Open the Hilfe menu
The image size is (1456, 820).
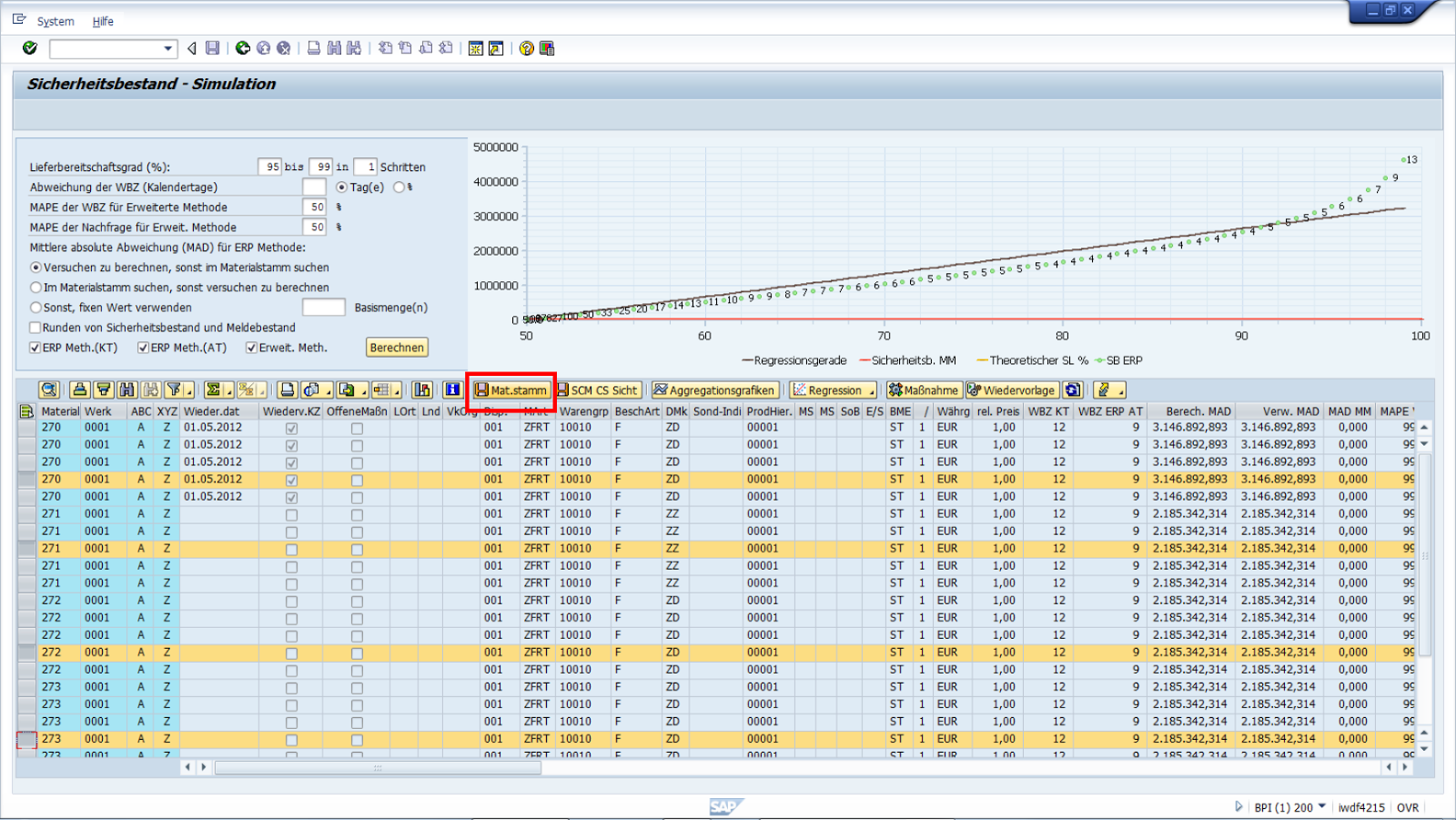[103, 21]
